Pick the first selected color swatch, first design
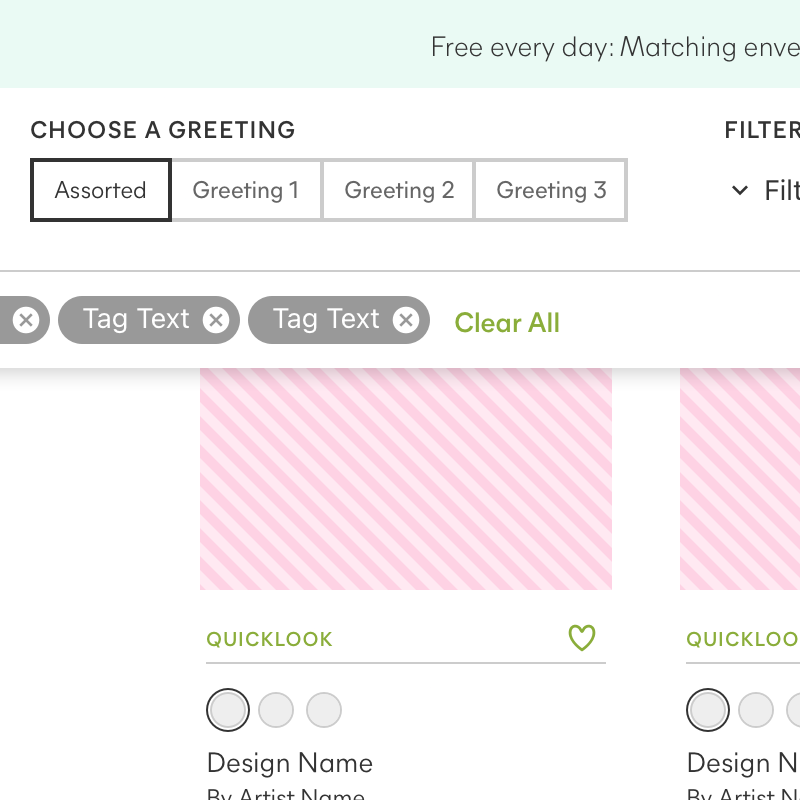This screenshot has height=800, width=800. pyautogui.click(x=228, y=710)
